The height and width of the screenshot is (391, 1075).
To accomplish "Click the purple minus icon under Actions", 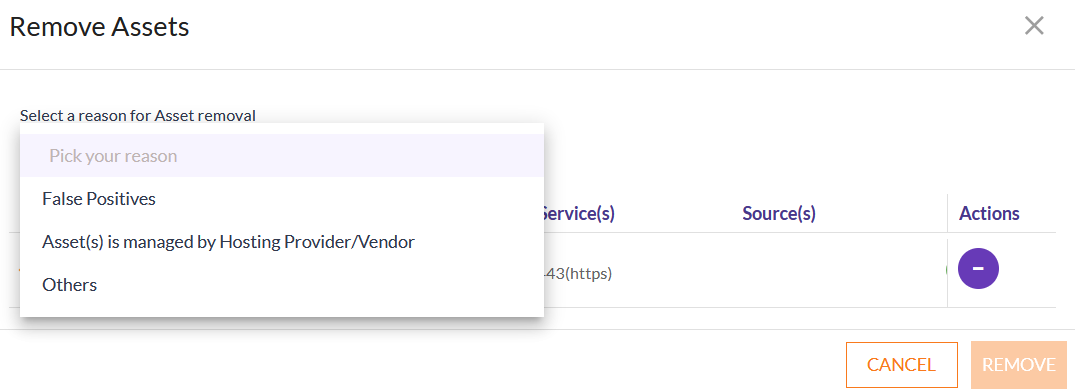I will pos(978,268).
